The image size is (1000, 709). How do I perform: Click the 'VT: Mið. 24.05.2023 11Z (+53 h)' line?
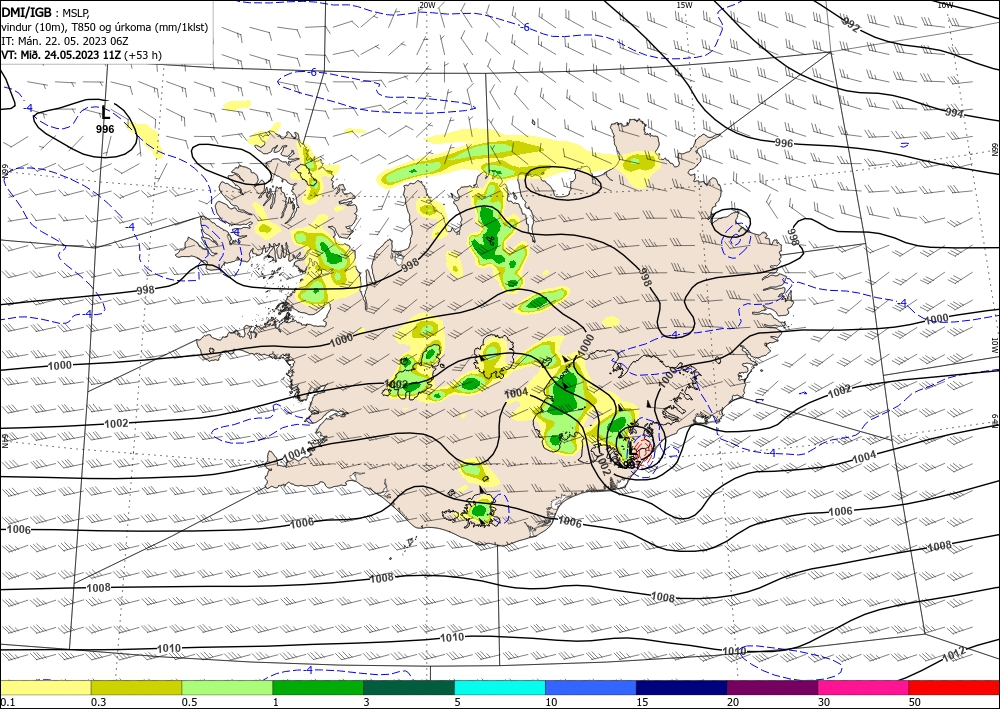pyautogui.click(x=82, y=55)
